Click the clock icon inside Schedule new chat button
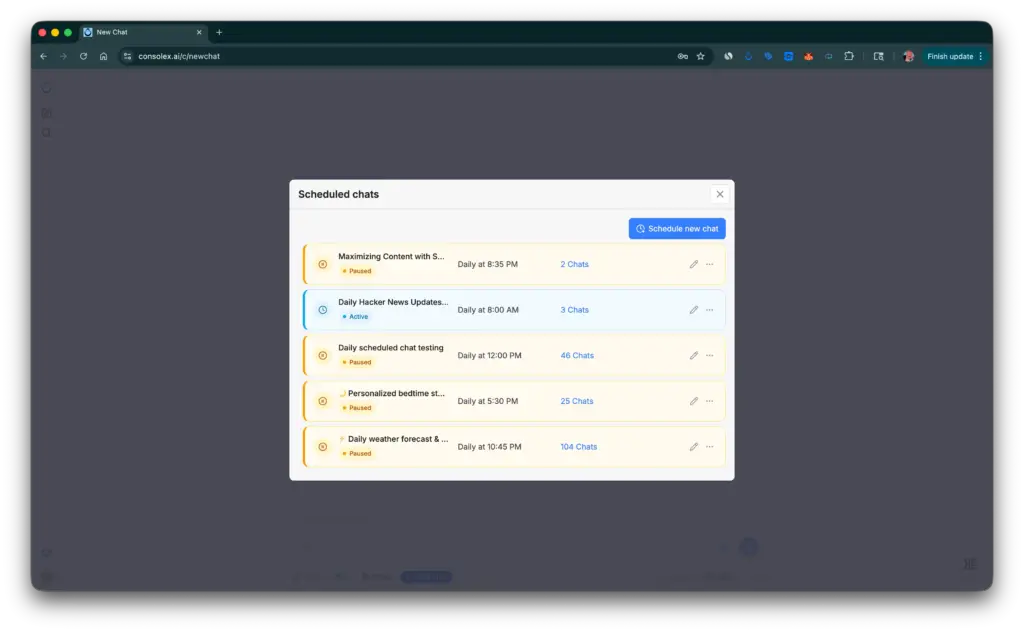The width and height of the screenshot is (1024, 632). pyautogui.click(x=639, y=228)
